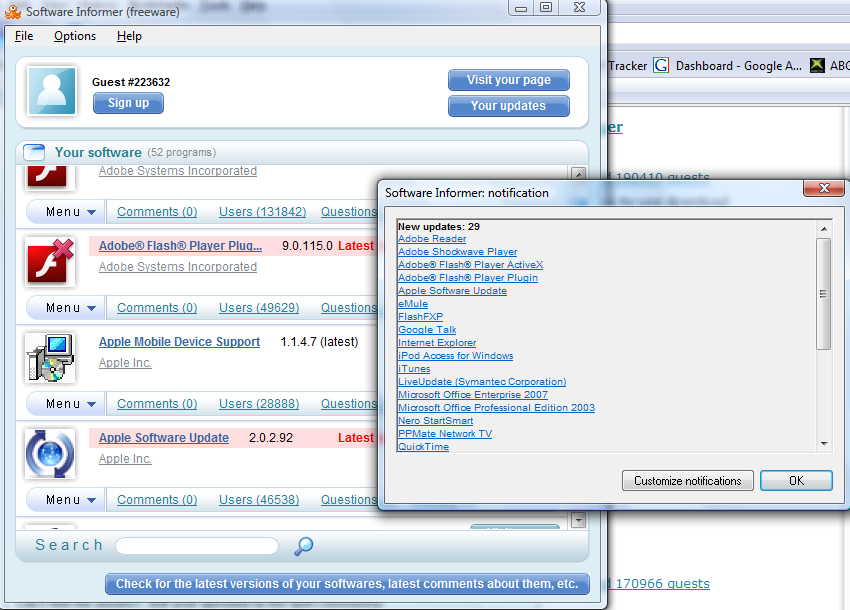Expand Menu dropdown under Apple Software Update
This screenshot has height=610, width=850.
(x=66, y=500)
